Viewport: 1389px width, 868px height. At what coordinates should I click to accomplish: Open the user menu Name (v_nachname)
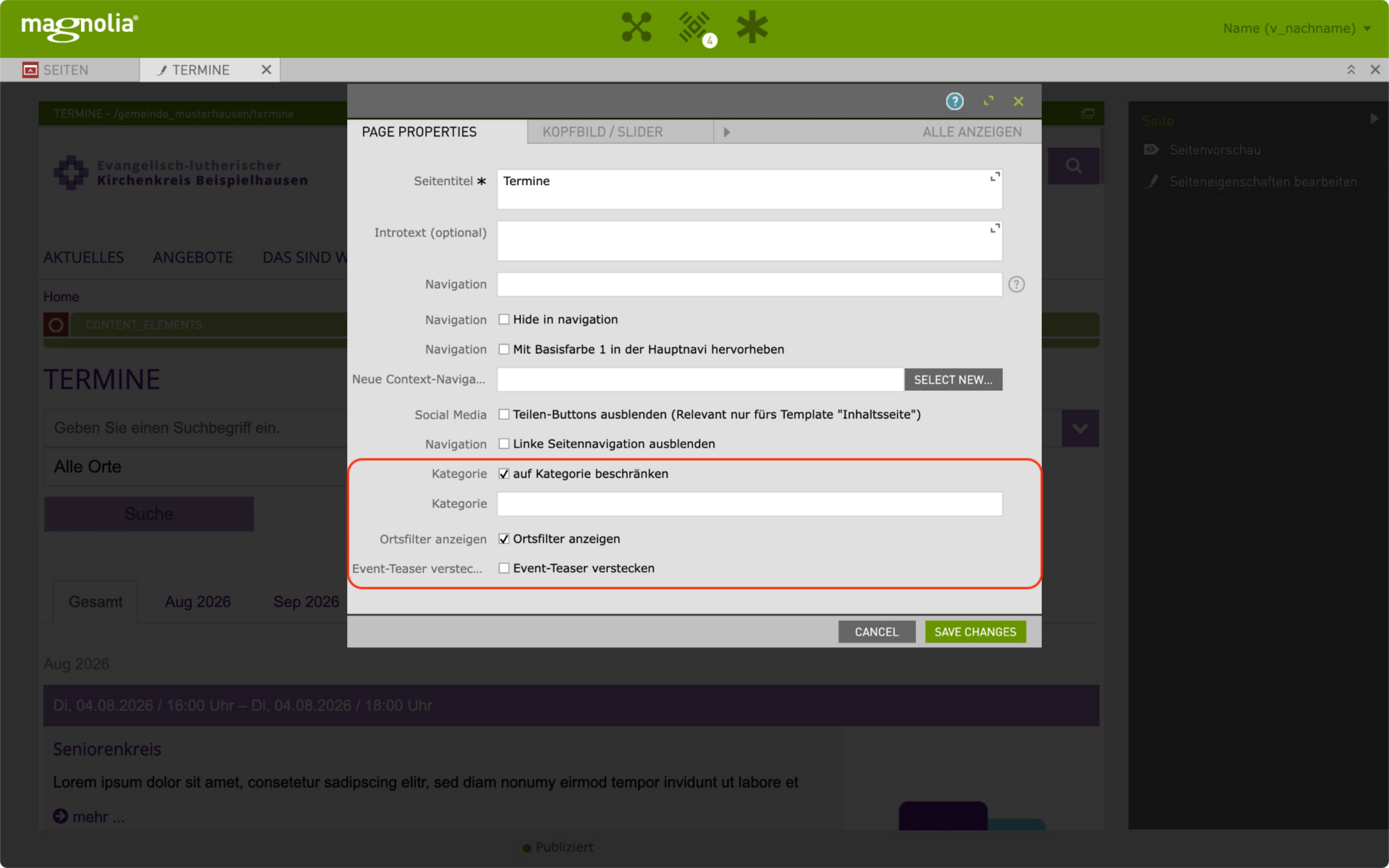tap(1297, 28)
